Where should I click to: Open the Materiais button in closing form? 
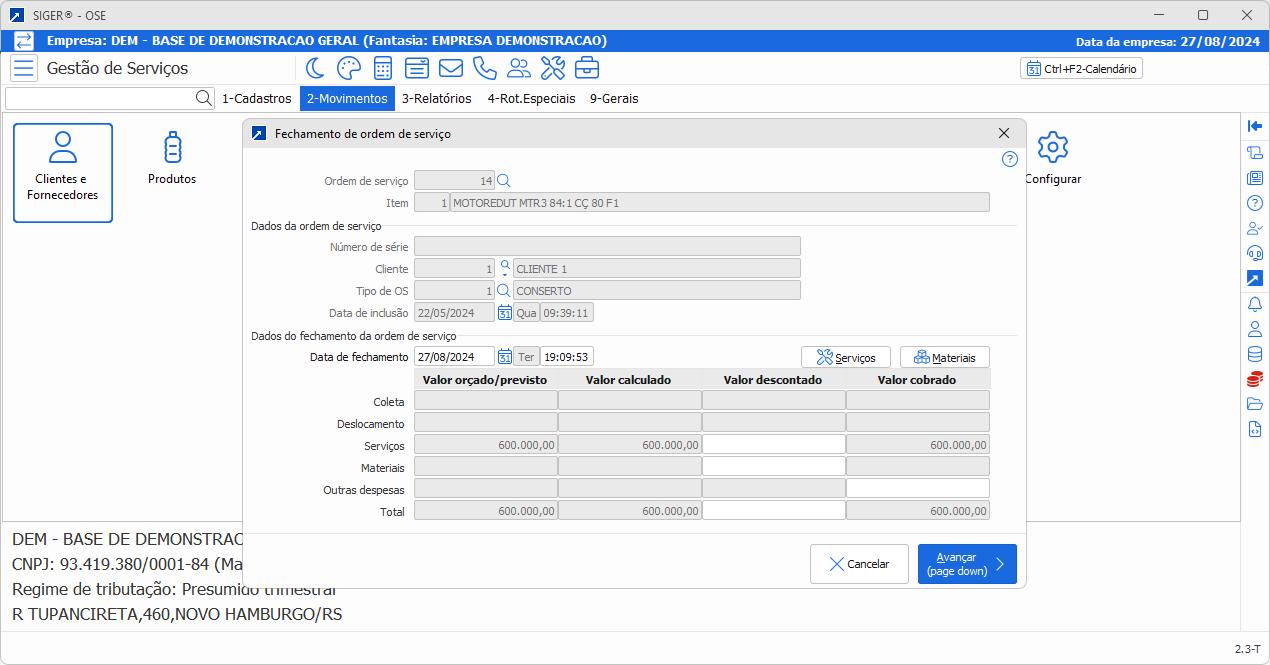(x=944, y=357)
